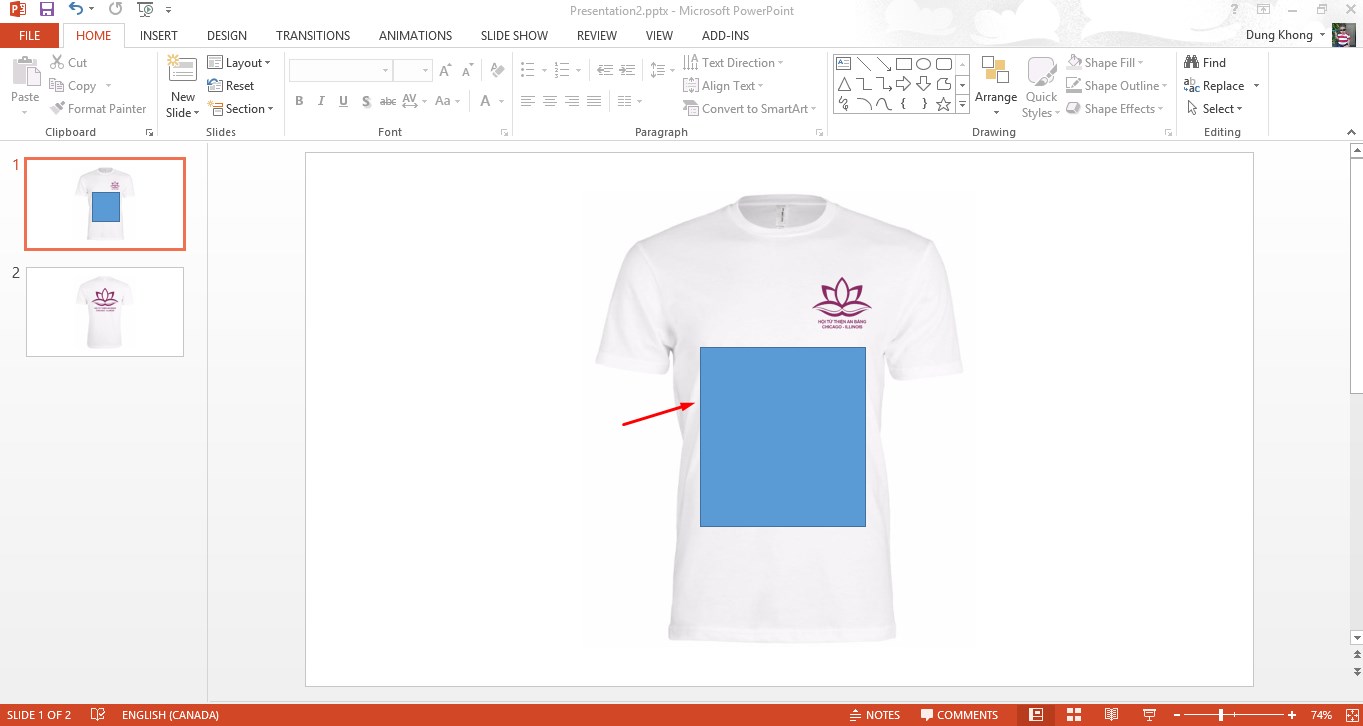Open the Align Text dropdown

point(723,85)
